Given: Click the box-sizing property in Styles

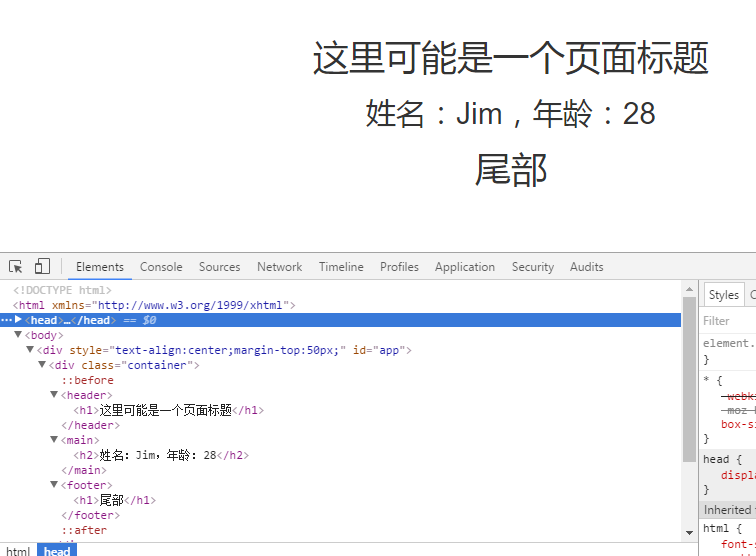Looking at the screenshot, I should pos(738,424).
